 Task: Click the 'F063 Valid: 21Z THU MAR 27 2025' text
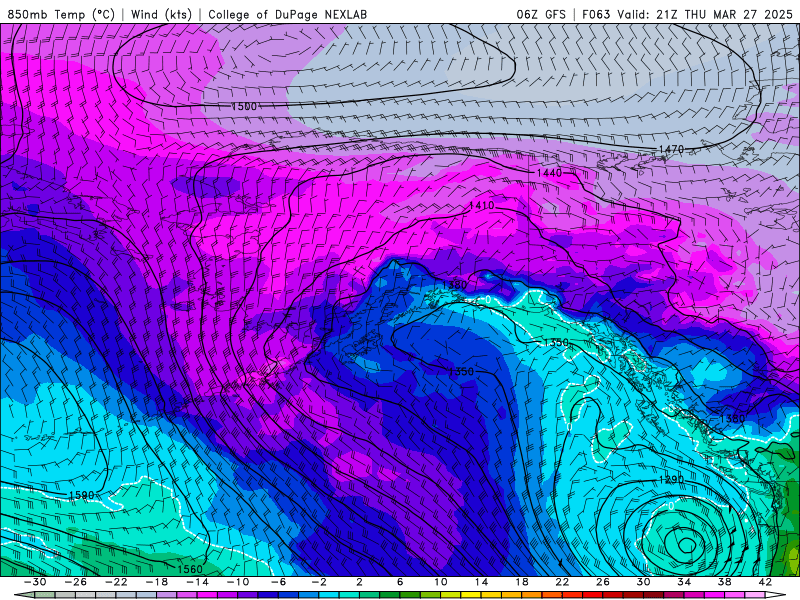[687, 14]
